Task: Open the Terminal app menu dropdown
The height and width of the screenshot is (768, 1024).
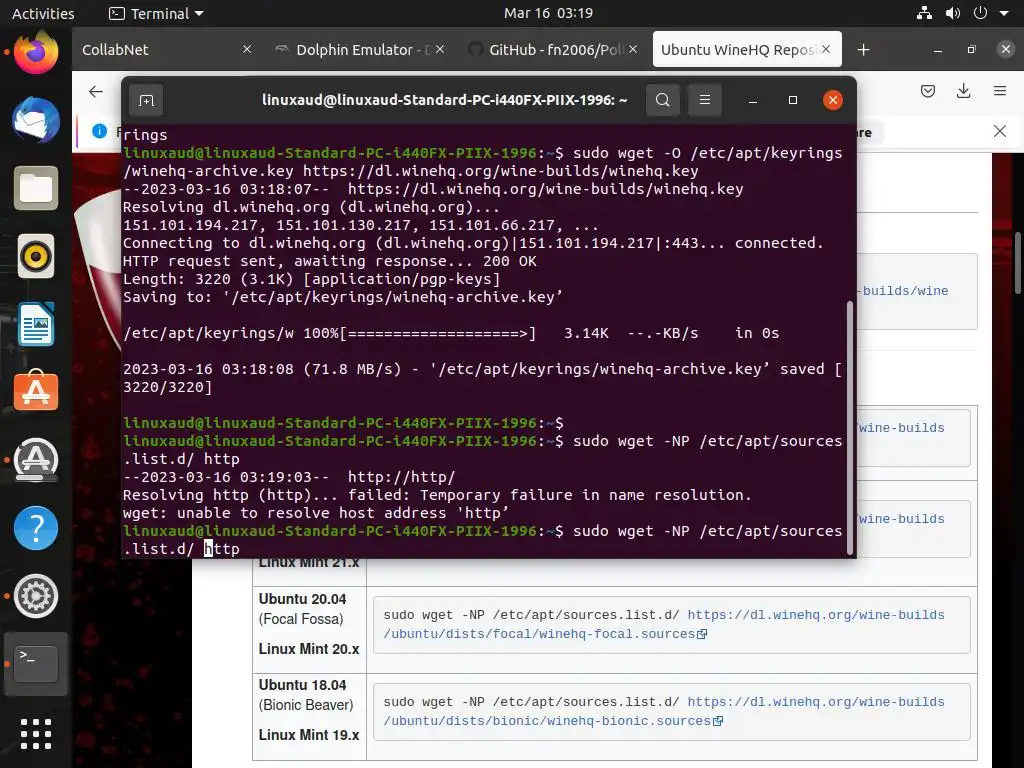Action: [156, 13]
